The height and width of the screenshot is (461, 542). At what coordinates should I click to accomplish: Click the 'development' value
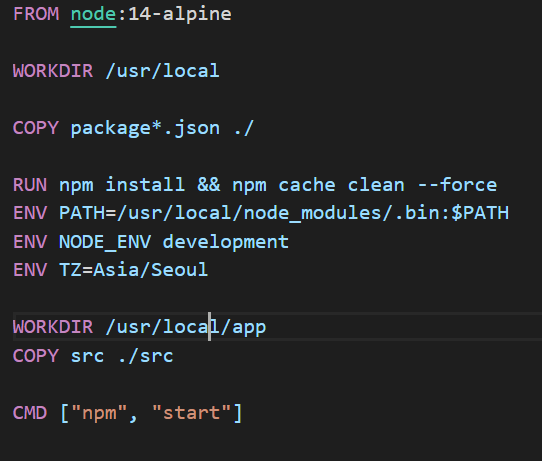coord(226,242)
